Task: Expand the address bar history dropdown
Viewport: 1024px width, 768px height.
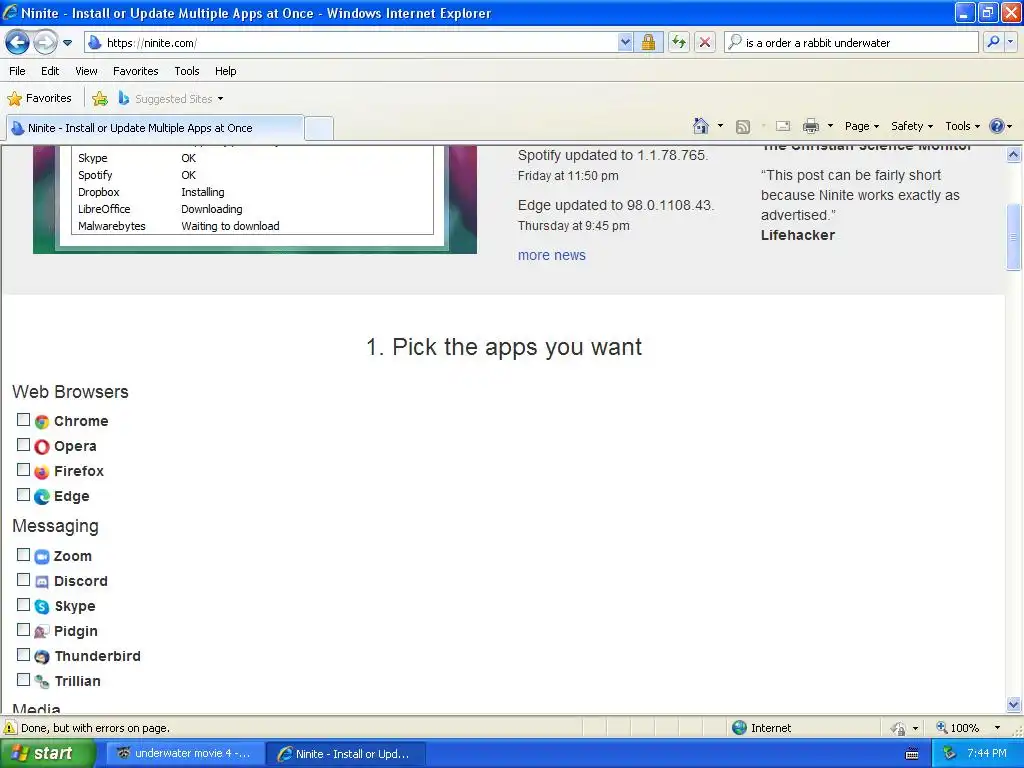Action: click(x=625, y=43)
